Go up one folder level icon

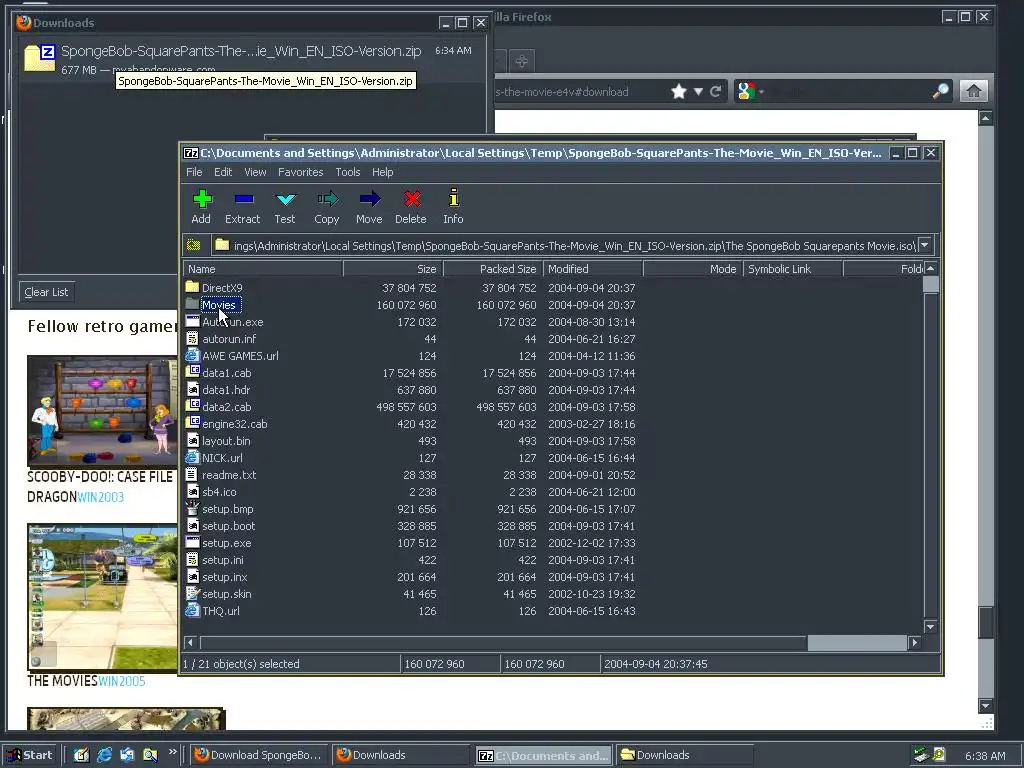[x=193, y=246]
